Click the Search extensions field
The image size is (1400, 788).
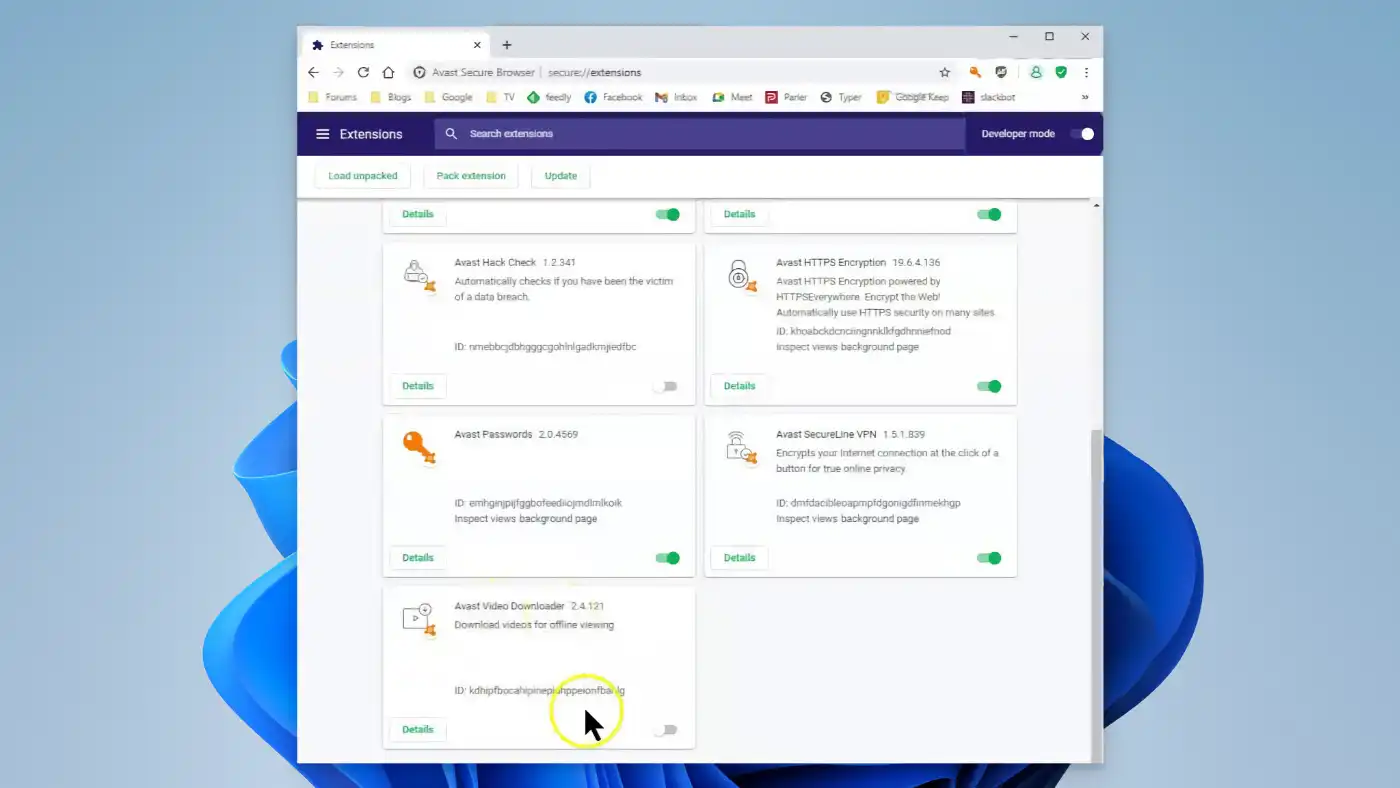tap(600, 133)
